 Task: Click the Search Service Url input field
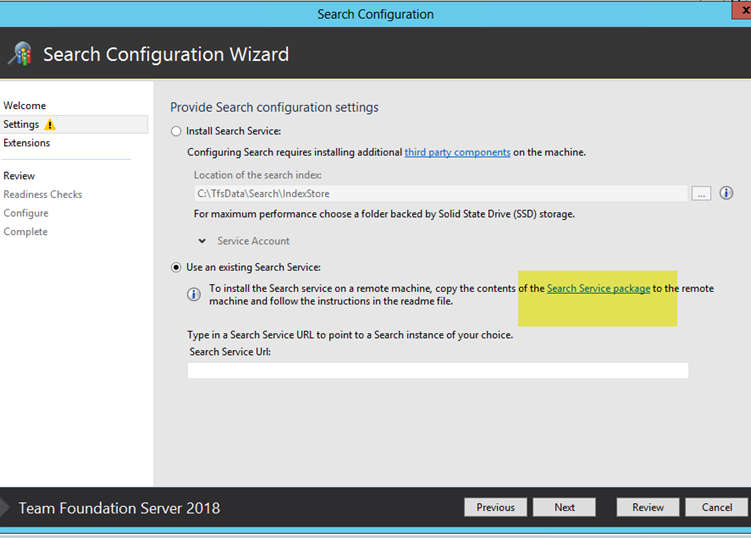tap(438, 370)
